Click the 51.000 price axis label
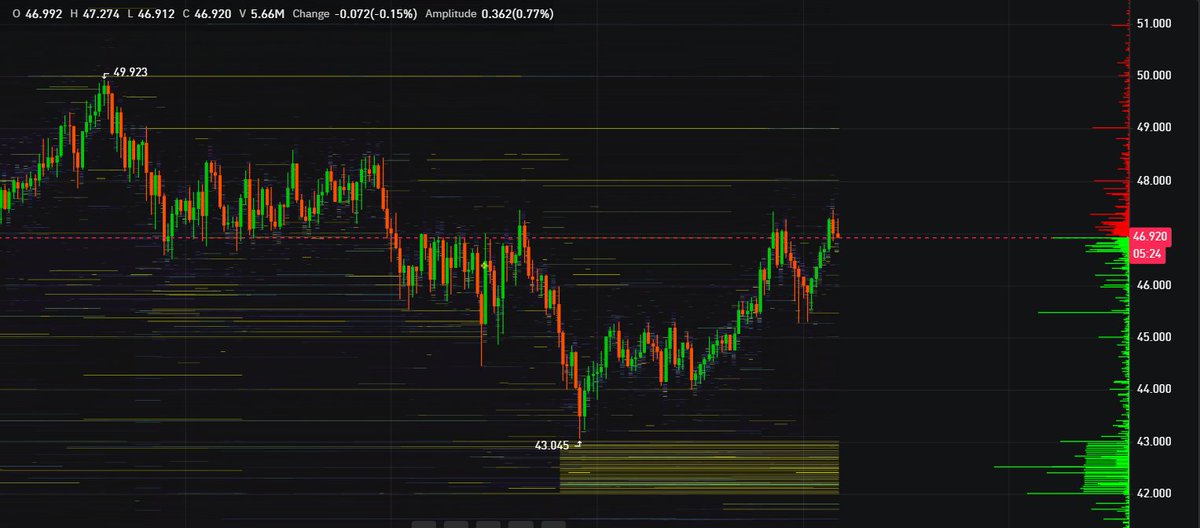The image size is (1200, 528). click(x=1154, y=23)
